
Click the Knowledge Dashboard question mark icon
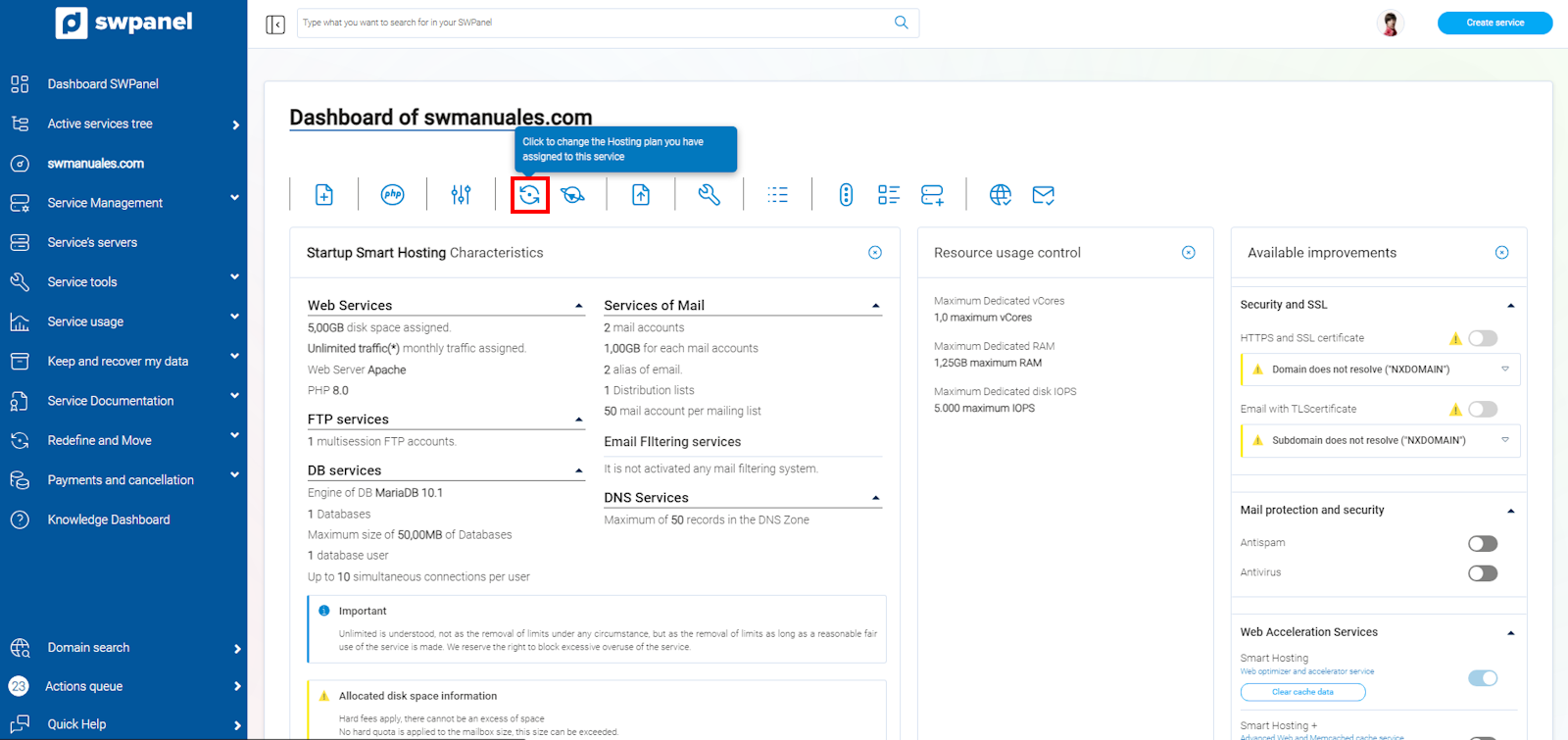20,519
